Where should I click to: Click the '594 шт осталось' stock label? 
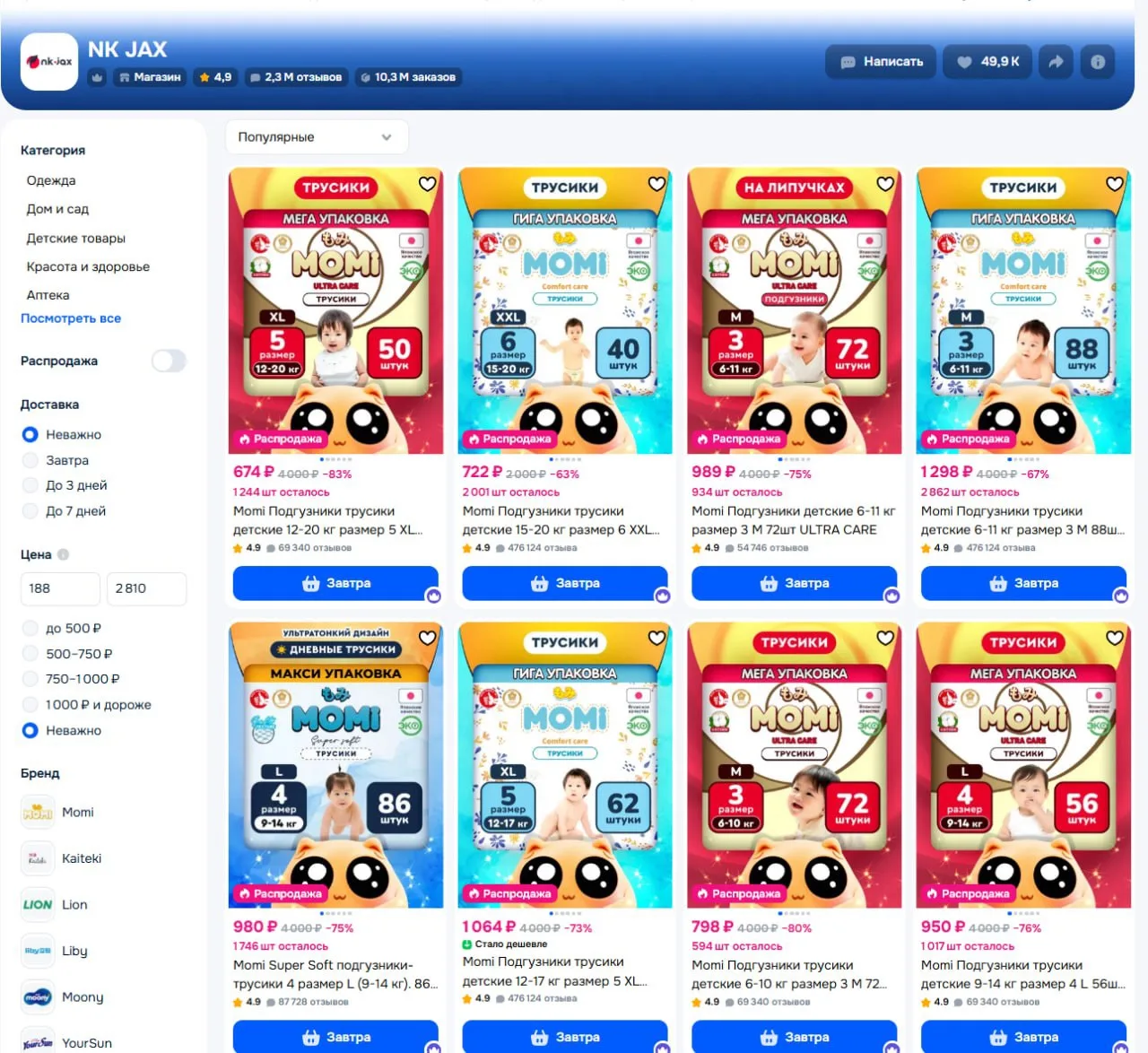click(x=737, y=946)
